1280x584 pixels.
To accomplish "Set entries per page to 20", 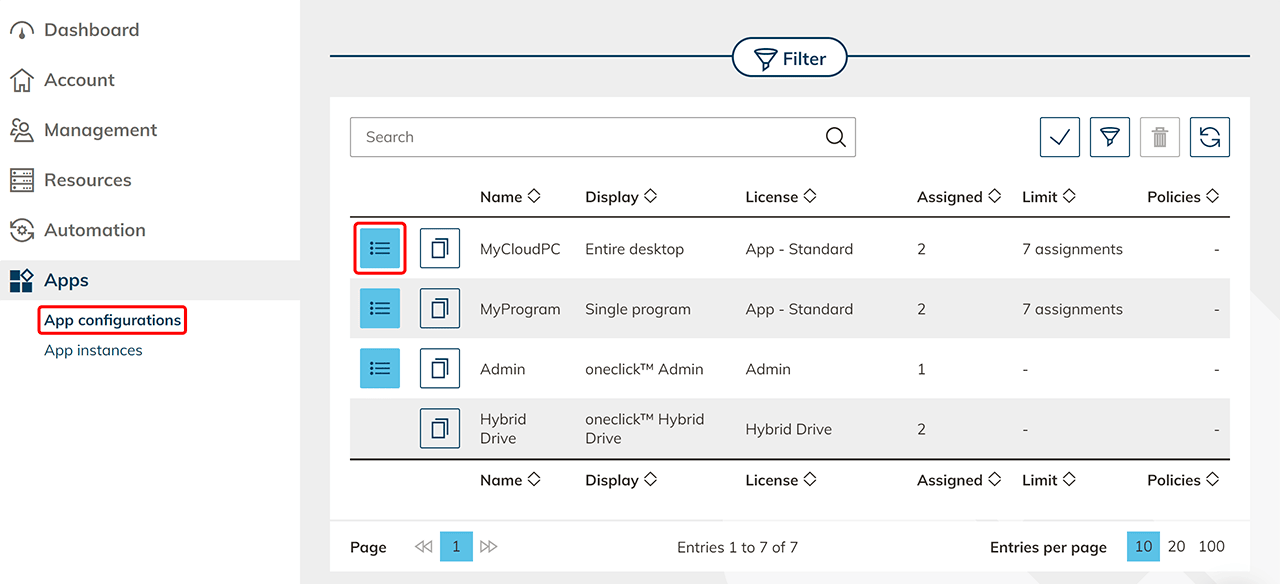I will (x=1176, y=546).
